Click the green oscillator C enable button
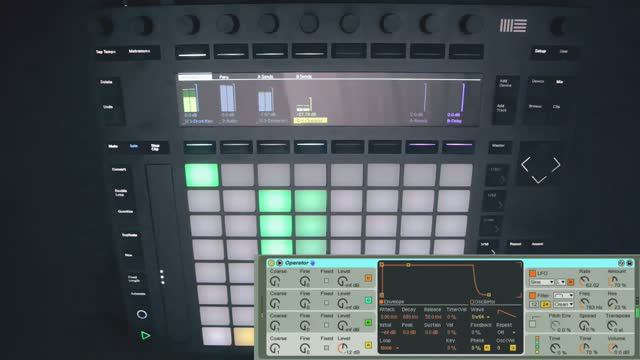The width and height of the screenshot is (640, 360). pos(368,300)
